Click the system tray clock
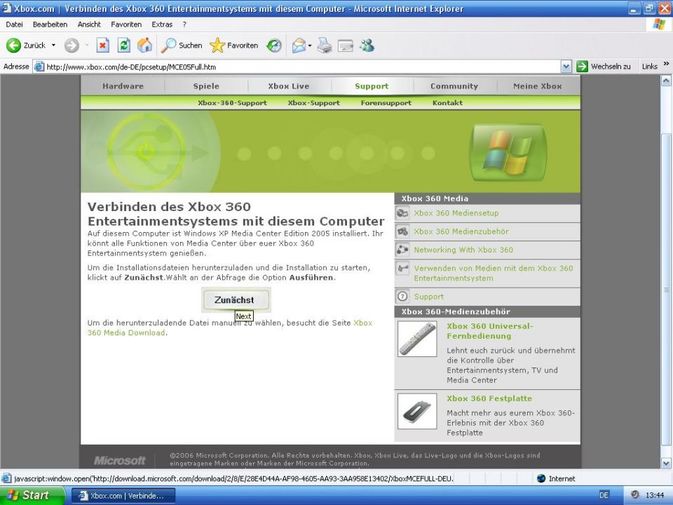 tap(655, 495)
